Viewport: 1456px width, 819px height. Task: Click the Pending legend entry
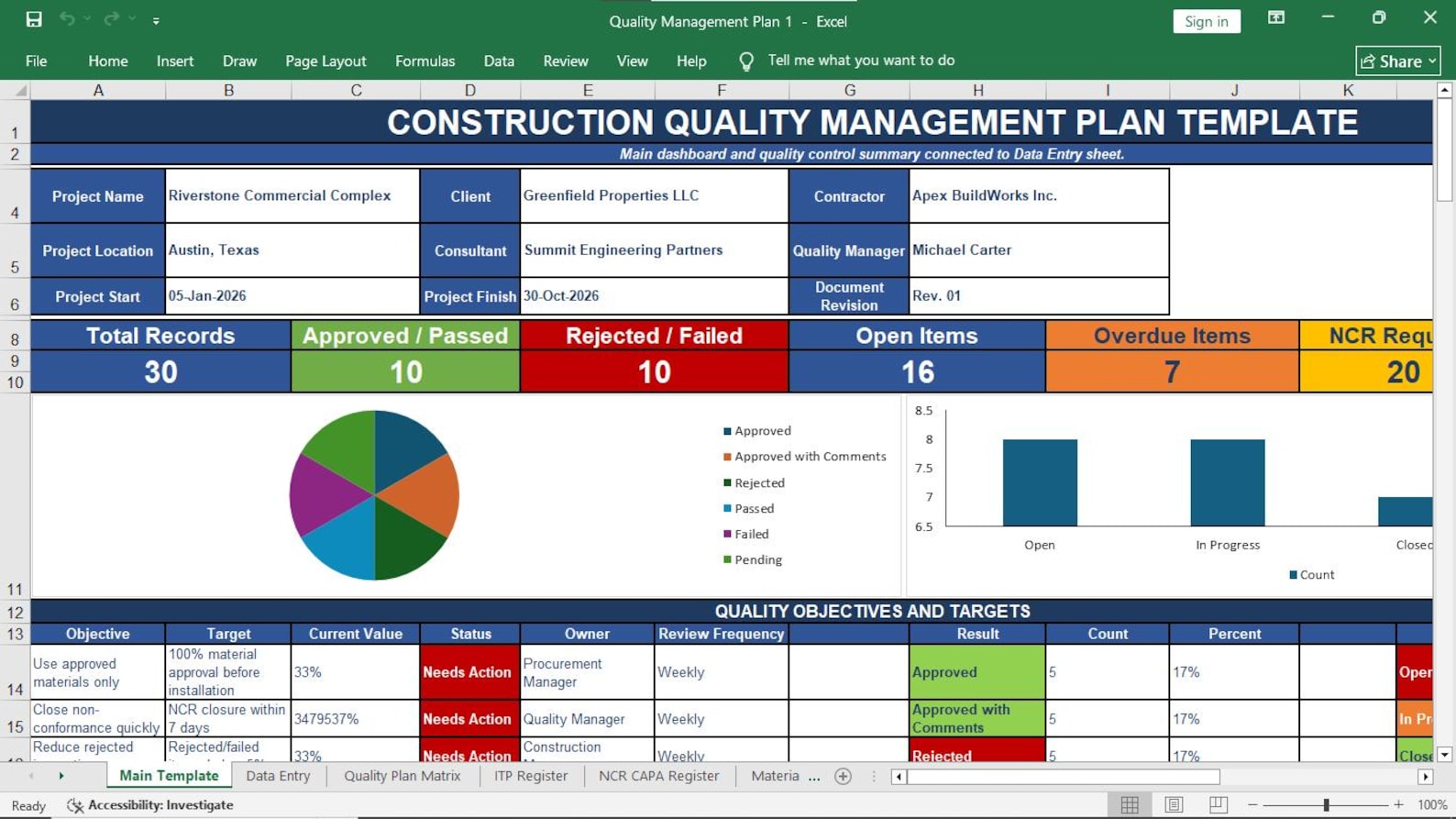click(x=753, y=559)
